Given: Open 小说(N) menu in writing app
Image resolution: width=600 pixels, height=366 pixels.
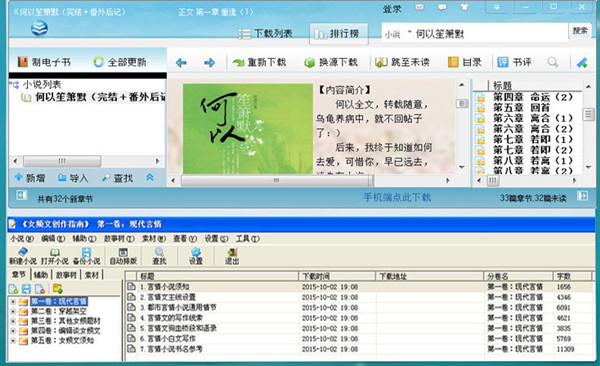Looking at the screenshot, I should tap(22, 239).
